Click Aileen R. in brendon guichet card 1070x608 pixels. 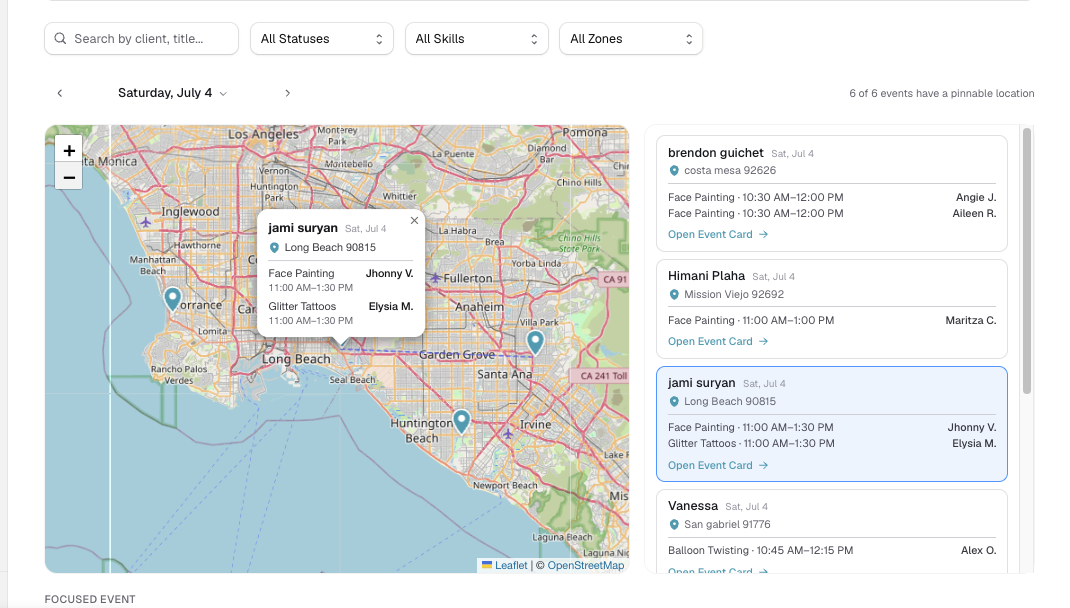click(974, 214)
